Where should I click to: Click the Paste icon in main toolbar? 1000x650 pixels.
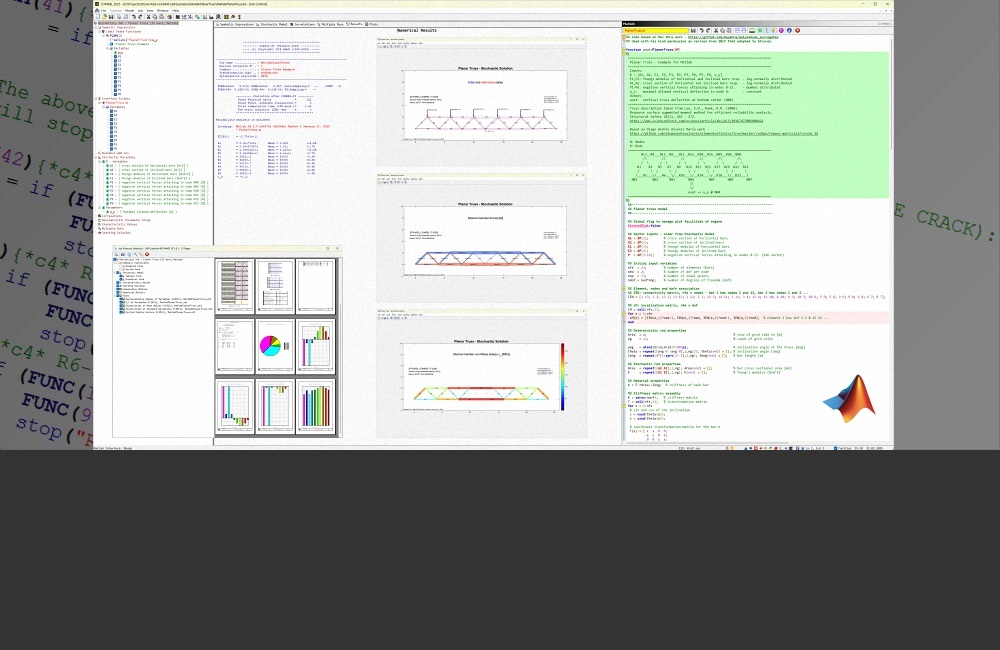[x=161, y=17]
